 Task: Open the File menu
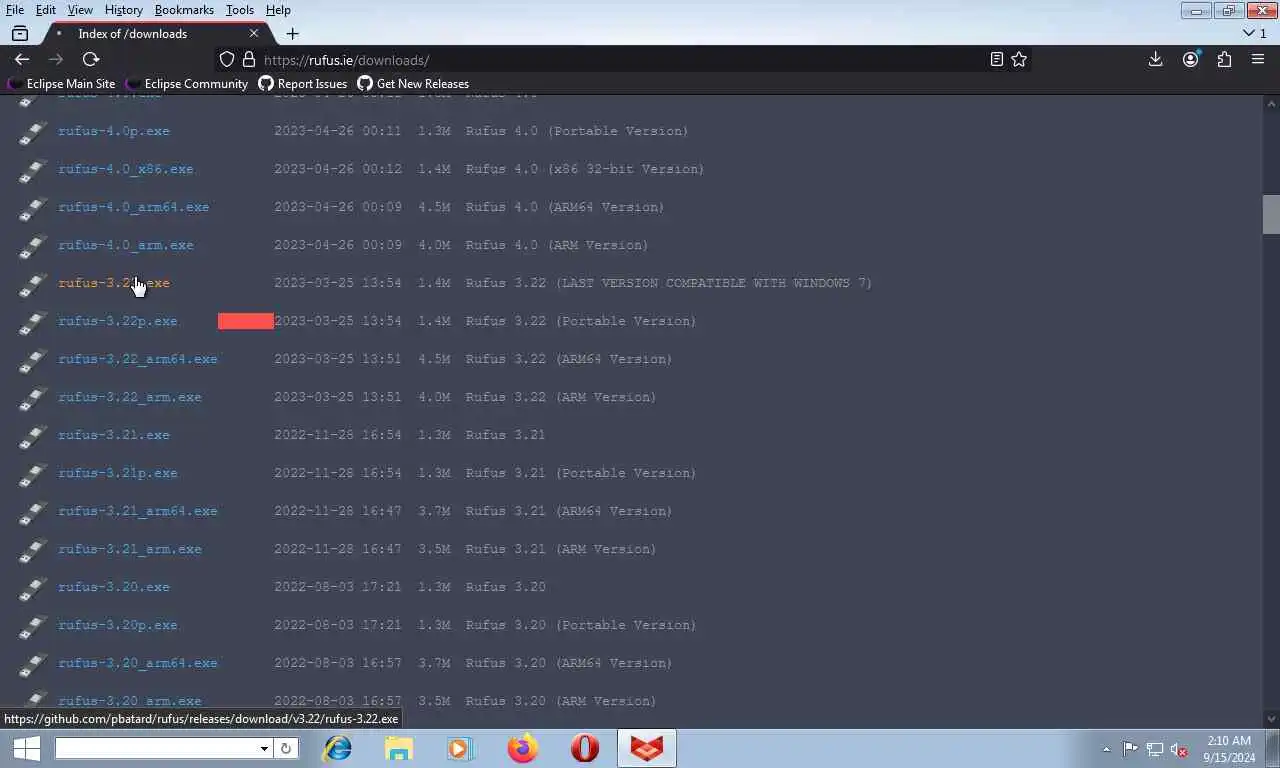point(15,10)
